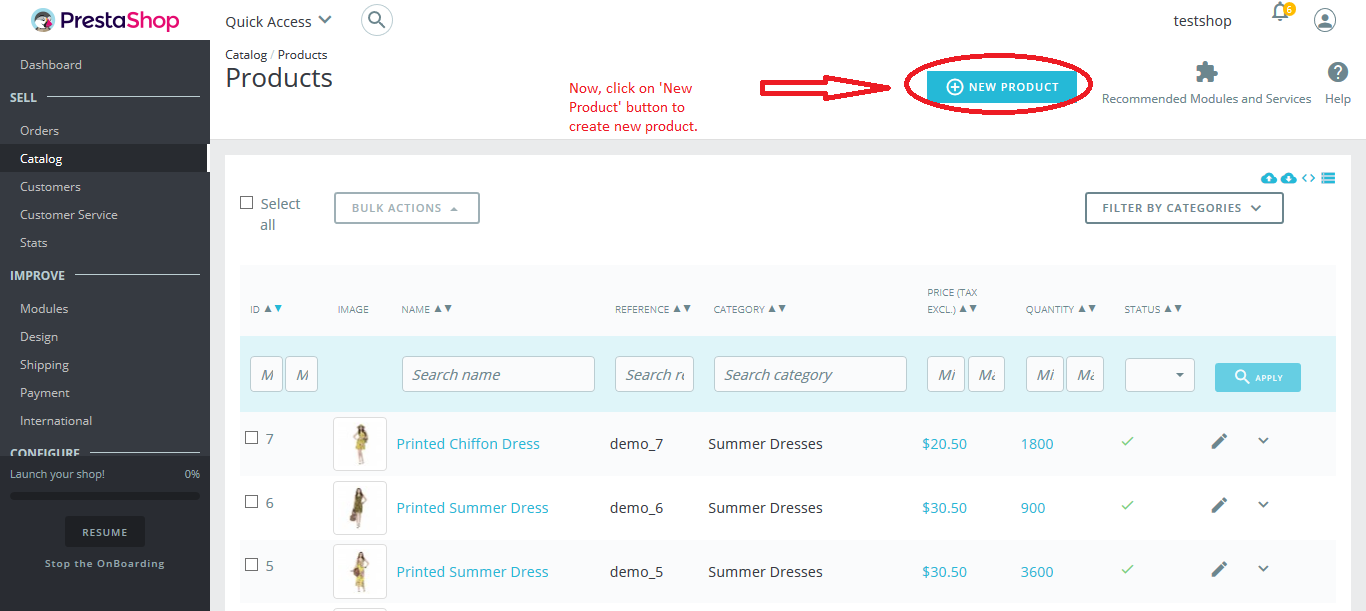Click the Resume onboarding button
This screenshot has height=611, width=1366.
(105, 532)
